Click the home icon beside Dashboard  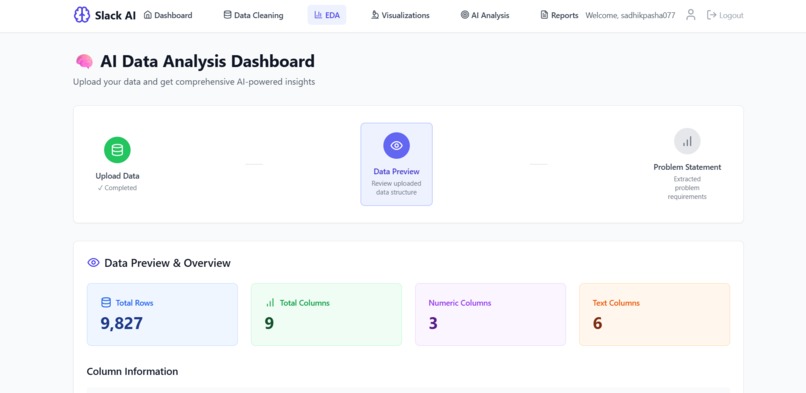pyautogui.click(x=148, y=15)
